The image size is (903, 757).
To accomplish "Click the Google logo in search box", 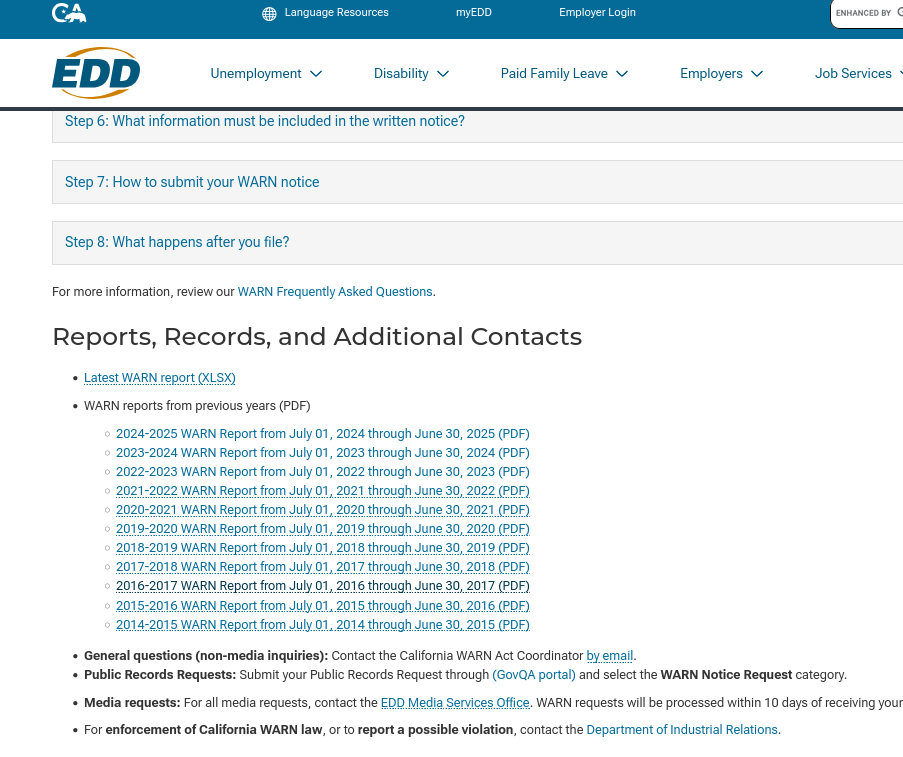I will tap(899, 13).
